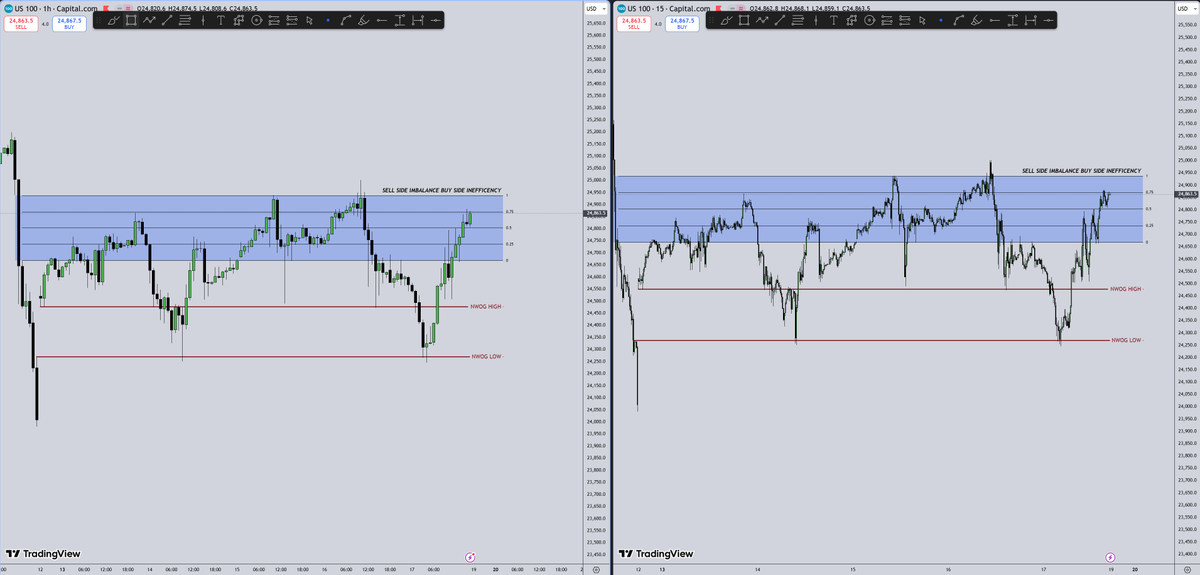Grab the drawing toolbar handle on the 15-minute chart
The height and width of the screenshot is (575, 1200).
711,20
